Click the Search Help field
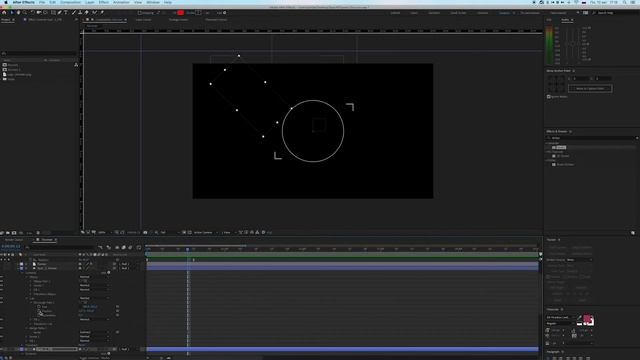This screenshot has width=640, height=360. click(615, 13)
